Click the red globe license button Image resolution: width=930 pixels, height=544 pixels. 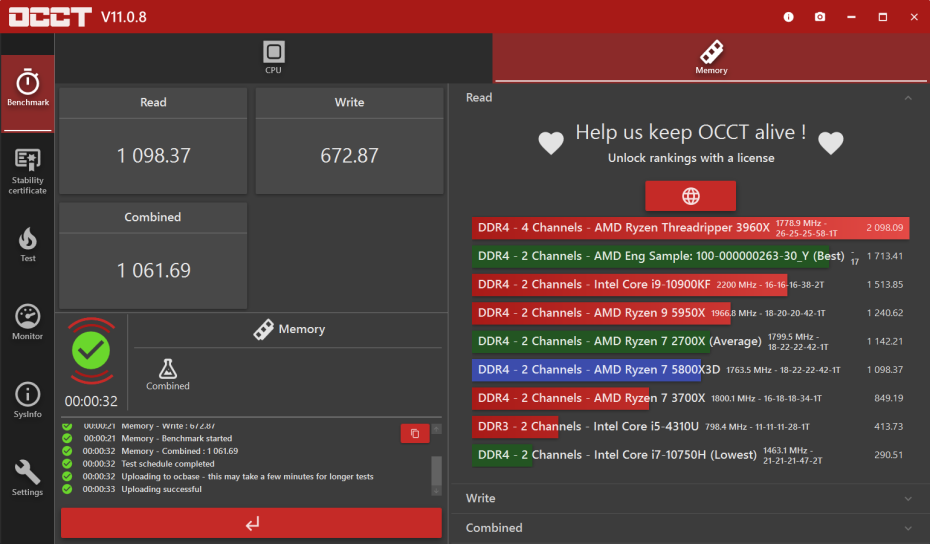pyautogui.click(x=690, y=196)
